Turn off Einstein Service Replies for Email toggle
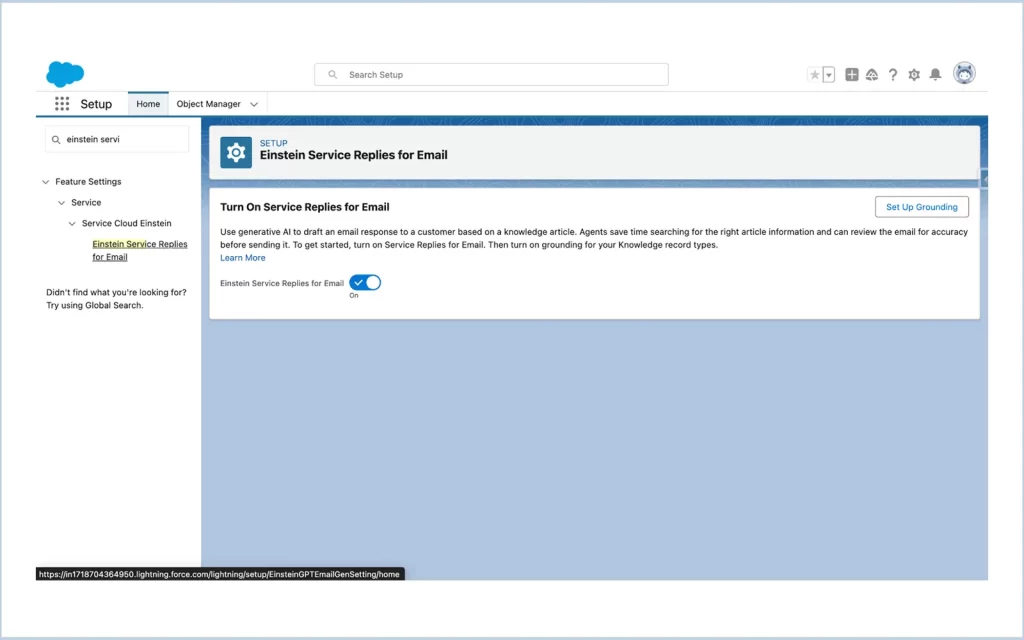The image size is (1024, 640). (365, 283)
